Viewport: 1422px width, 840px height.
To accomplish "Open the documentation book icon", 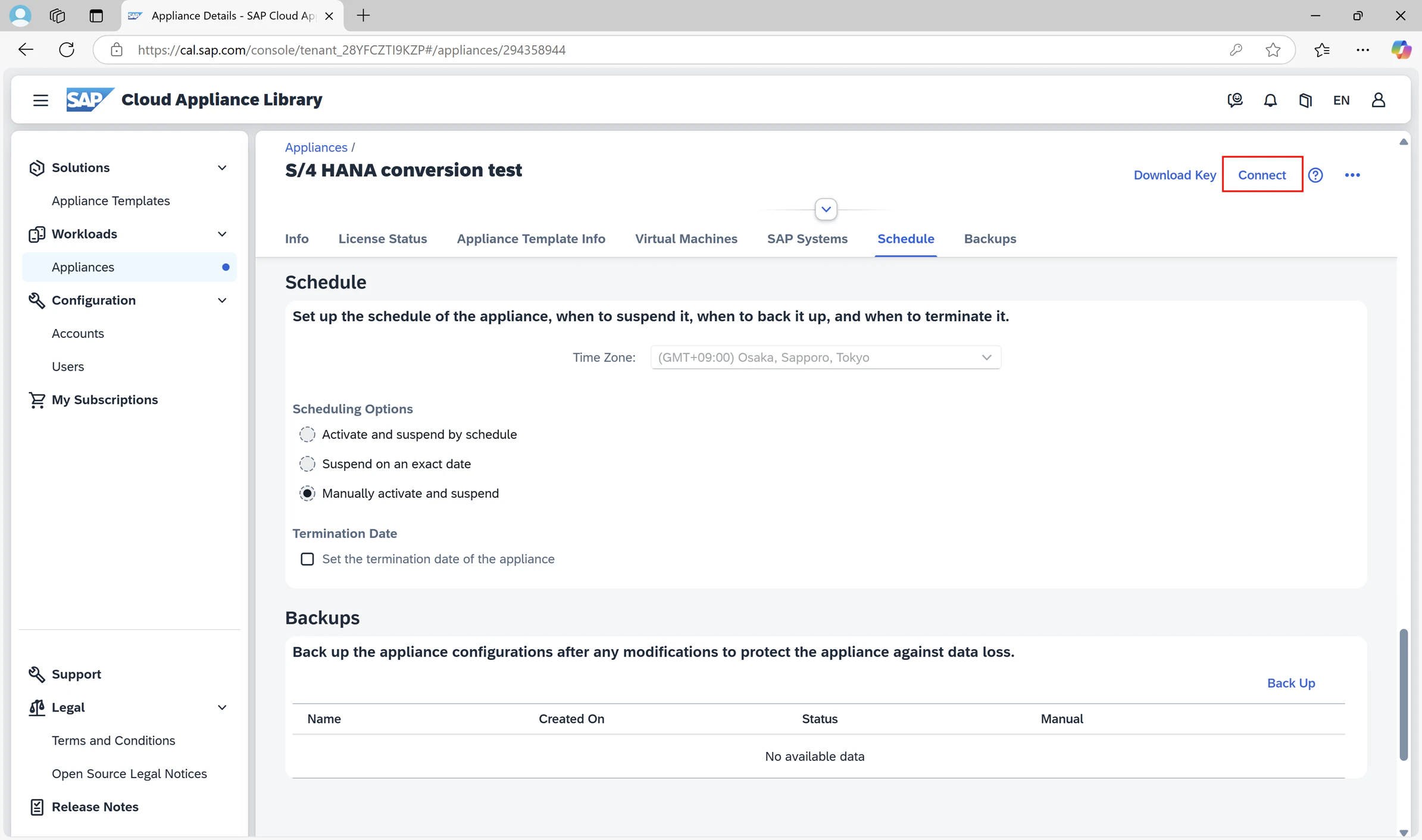I will (1305, 100).
